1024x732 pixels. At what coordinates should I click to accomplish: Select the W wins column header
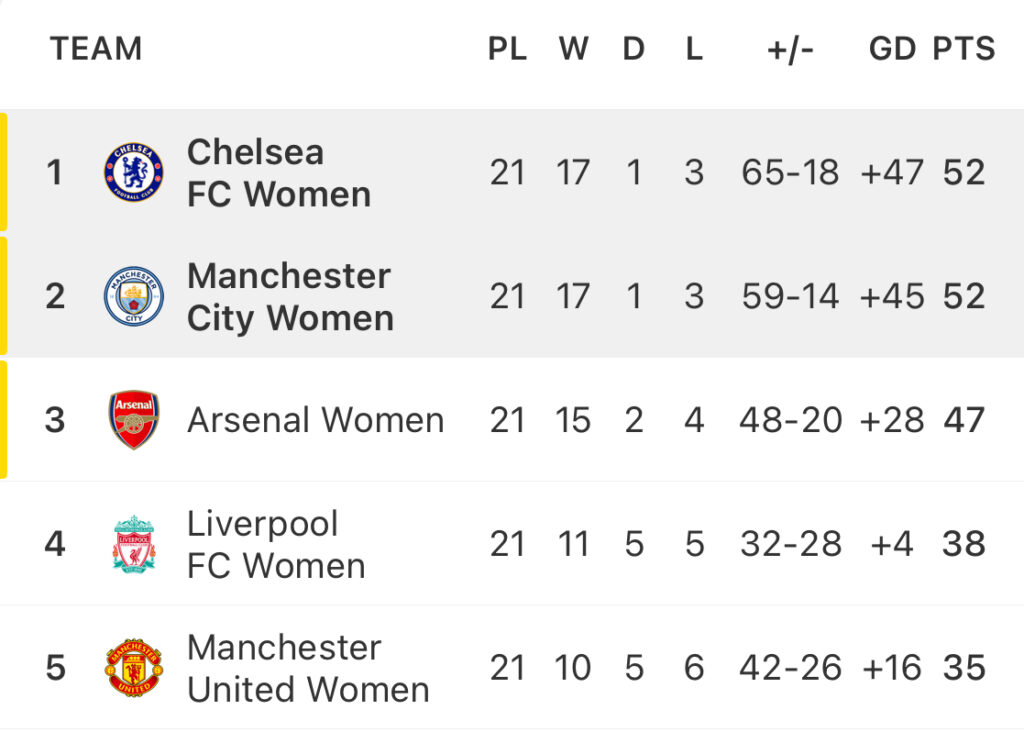(x=573, y=49)
